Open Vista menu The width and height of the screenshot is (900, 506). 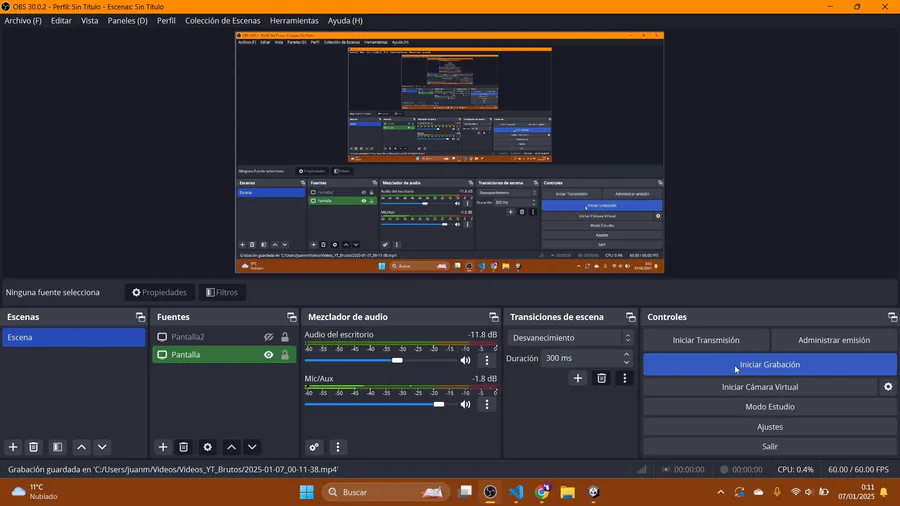coord(90,21)
